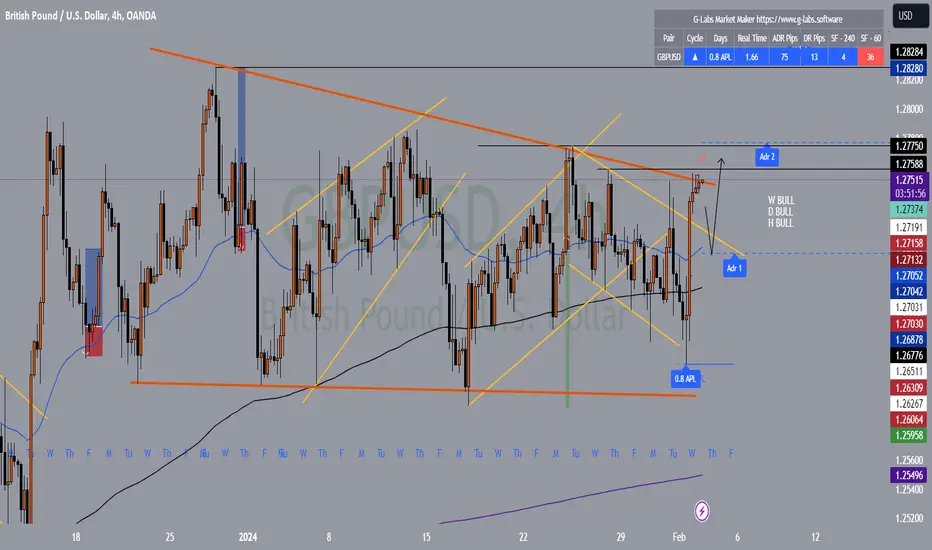Click the red 1.26064 price label
This screenshot has width=932, height=550.
click(908, 419)
